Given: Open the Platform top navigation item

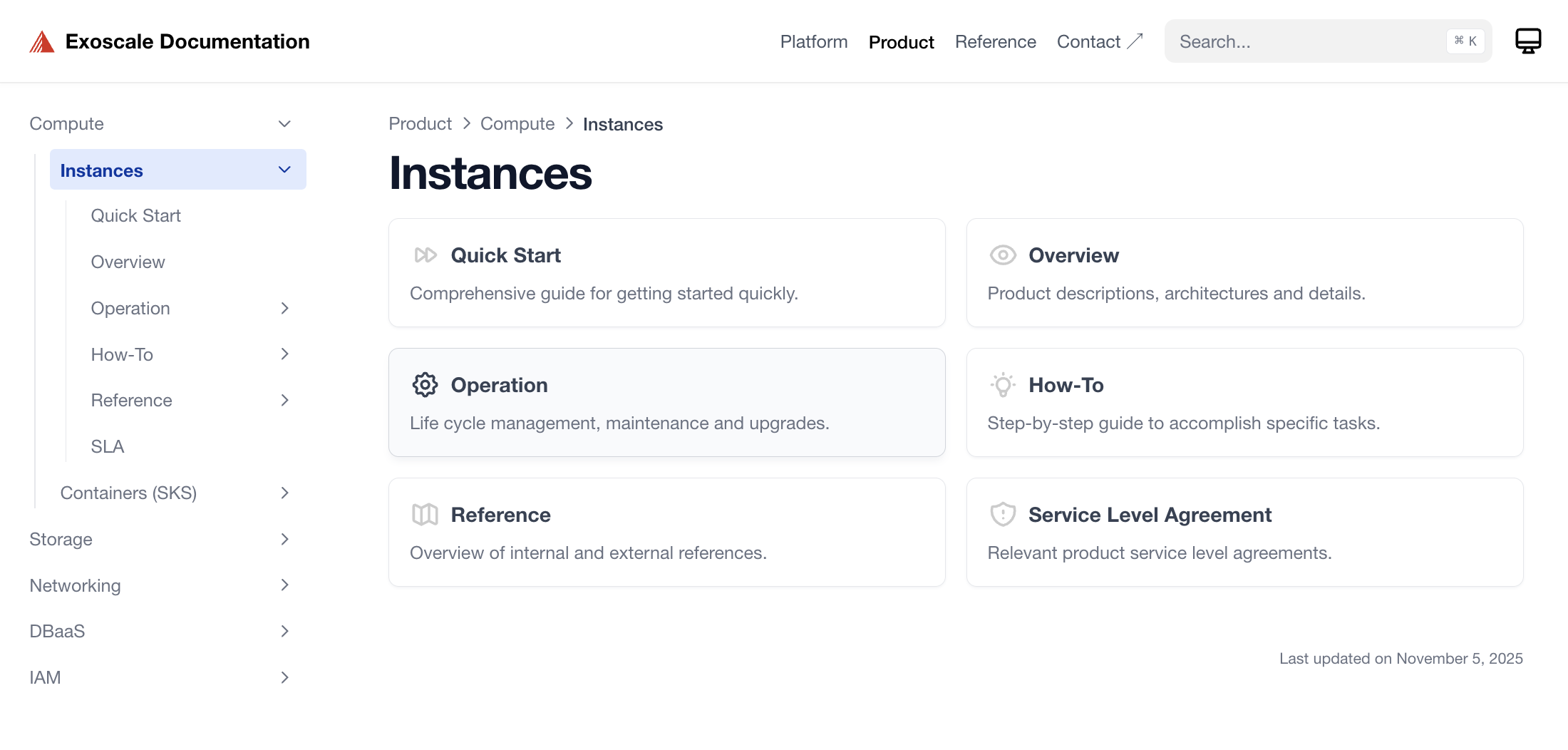Looking at the screenshot, I should tap(813, 42).
